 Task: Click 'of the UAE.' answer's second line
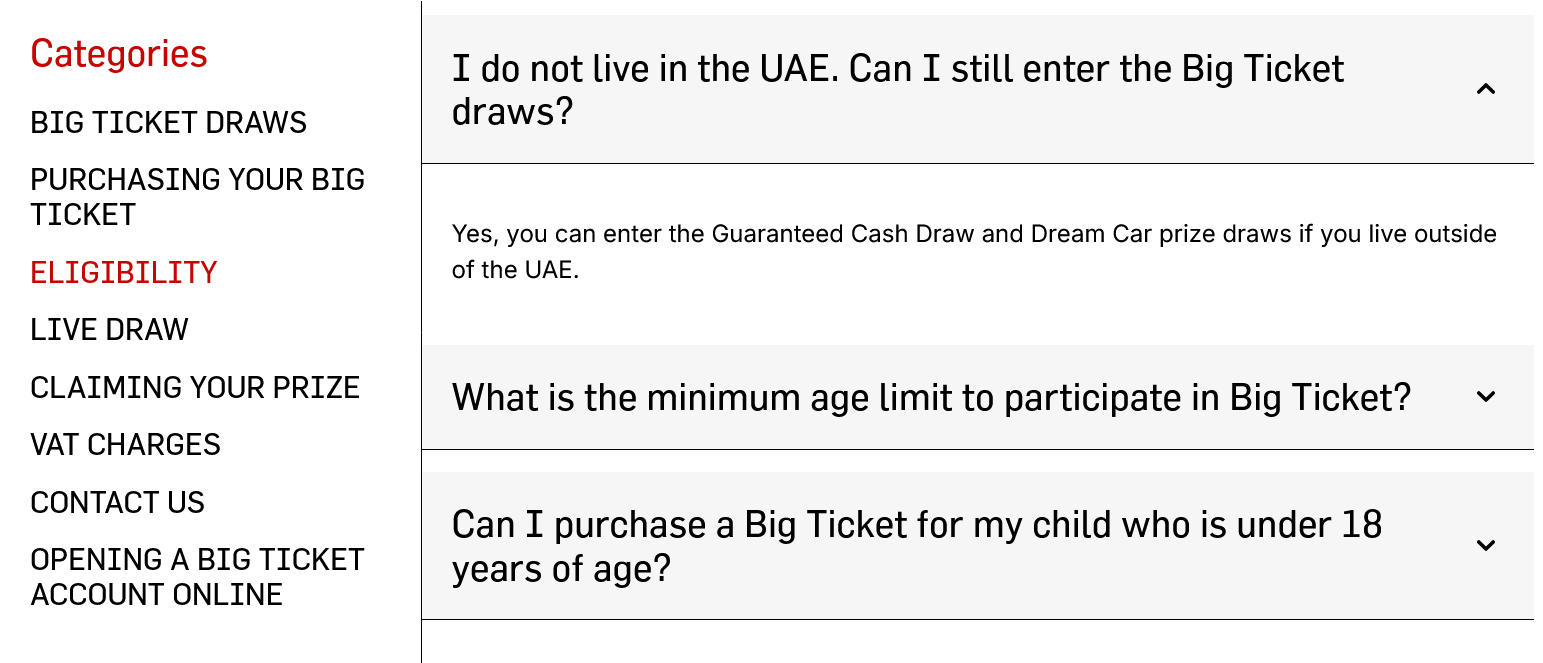point(515,271)
